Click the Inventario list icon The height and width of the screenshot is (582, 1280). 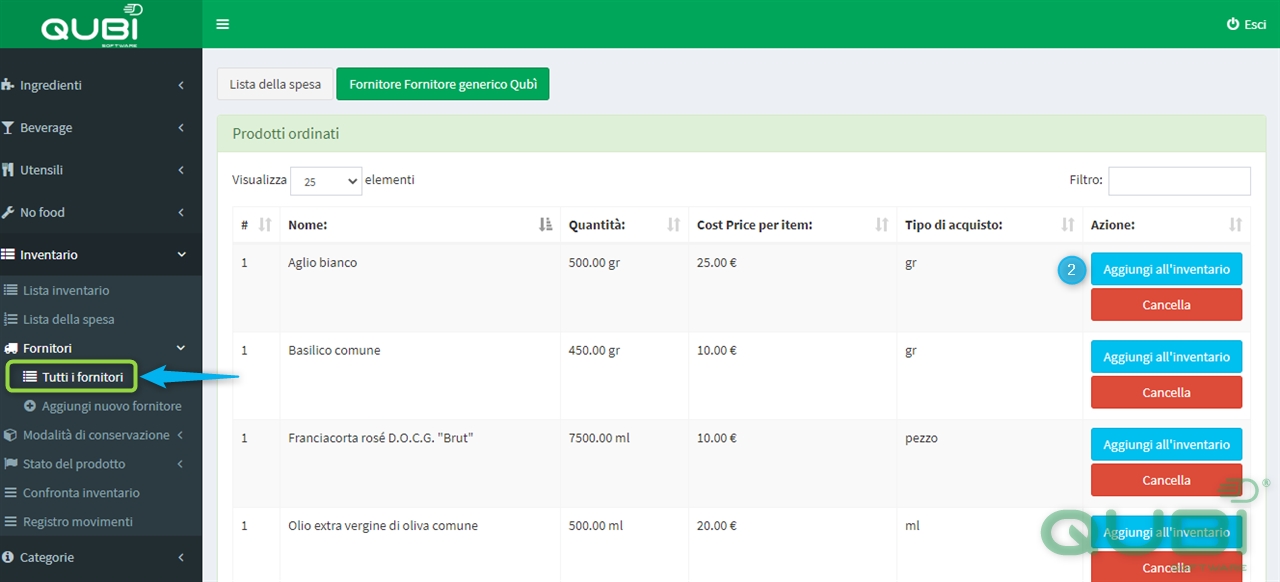[8, 255]
